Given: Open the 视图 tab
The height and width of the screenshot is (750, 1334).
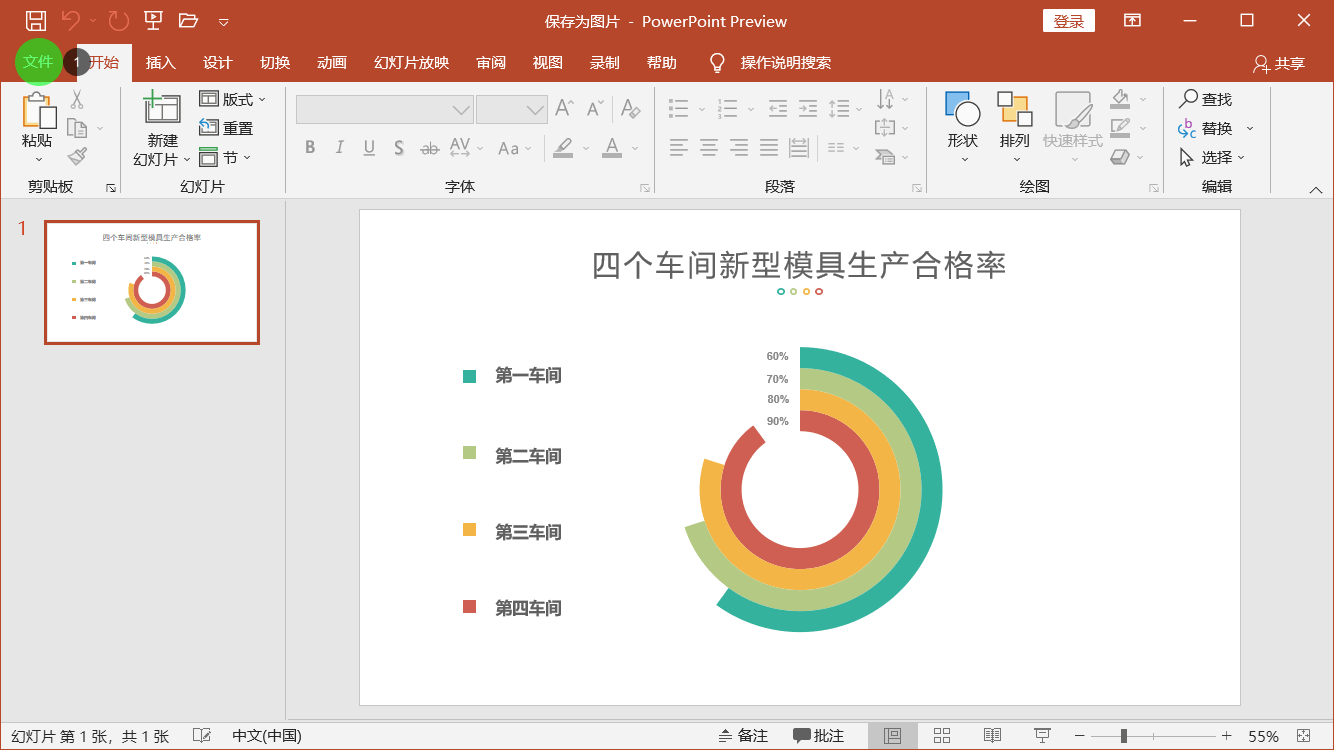Looking at the screenshot, I should tap(547, 62).
